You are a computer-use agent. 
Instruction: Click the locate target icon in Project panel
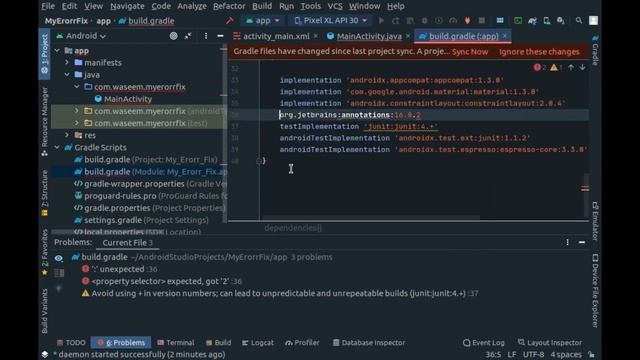(x=173, y=36)
